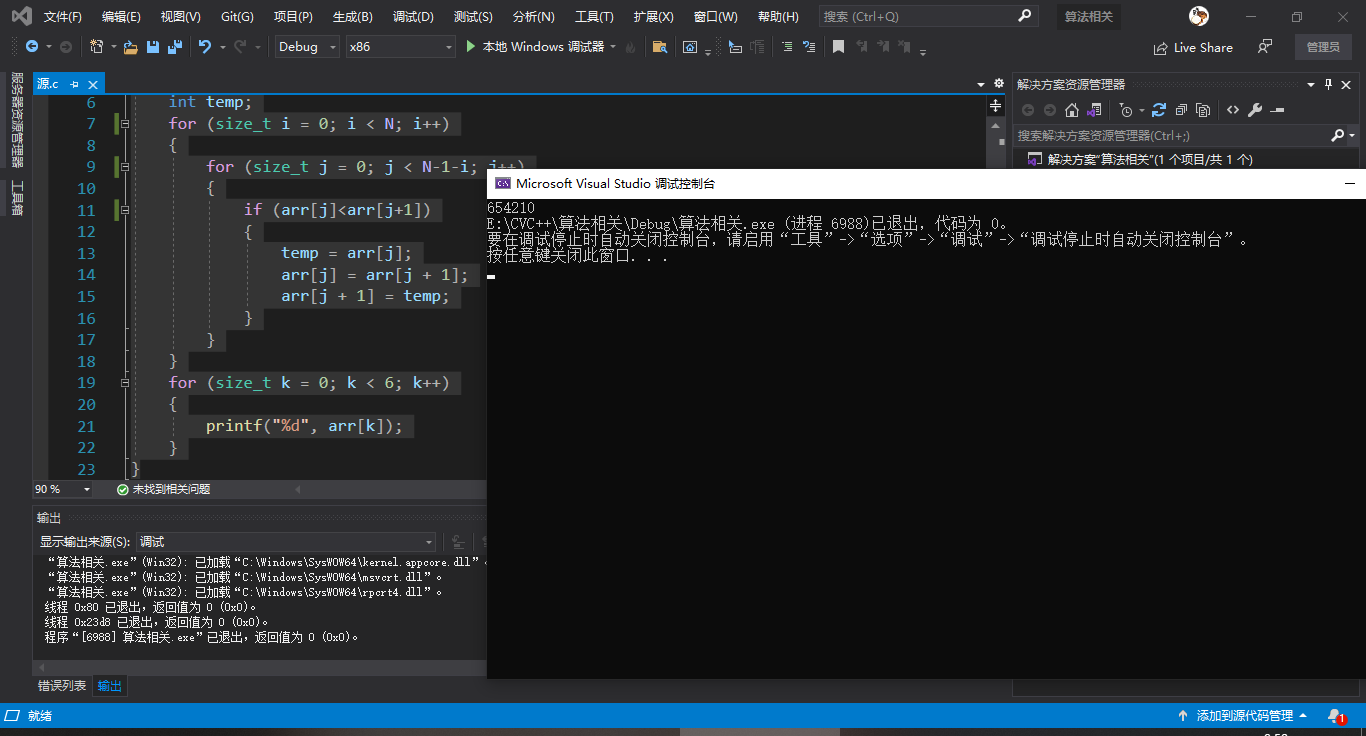The height and width of the screenshot is (736, 1366).
Task: Click the sync with active document icon
Action: 1159,110
